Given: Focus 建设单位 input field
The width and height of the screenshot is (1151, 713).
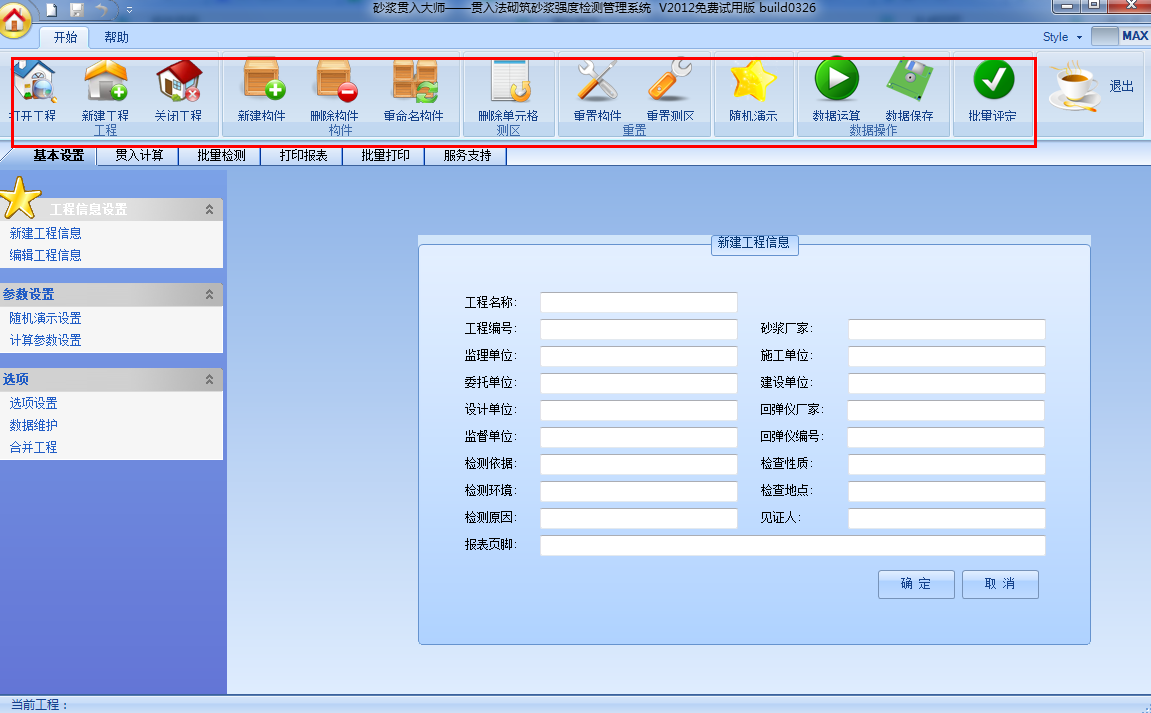Looking at the screenshot, I should [x=947, y=383].
